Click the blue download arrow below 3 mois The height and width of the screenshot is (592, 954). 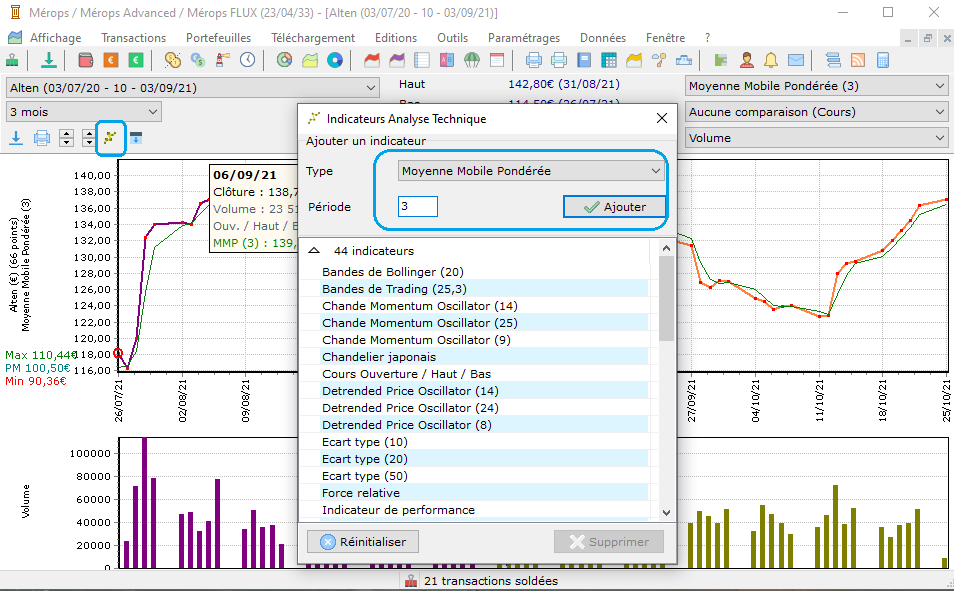pos(16,138)
